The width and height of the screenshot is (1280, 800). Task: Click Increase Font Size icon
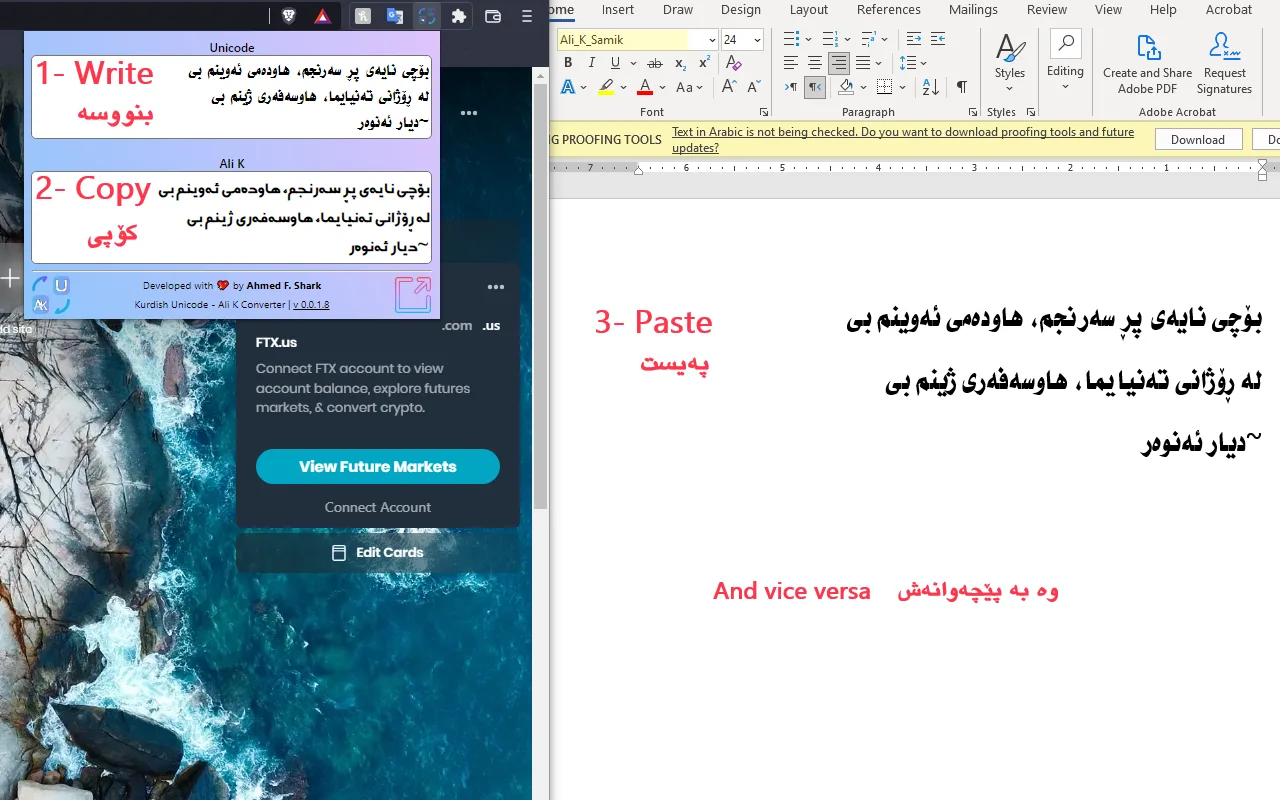[729, 87]
